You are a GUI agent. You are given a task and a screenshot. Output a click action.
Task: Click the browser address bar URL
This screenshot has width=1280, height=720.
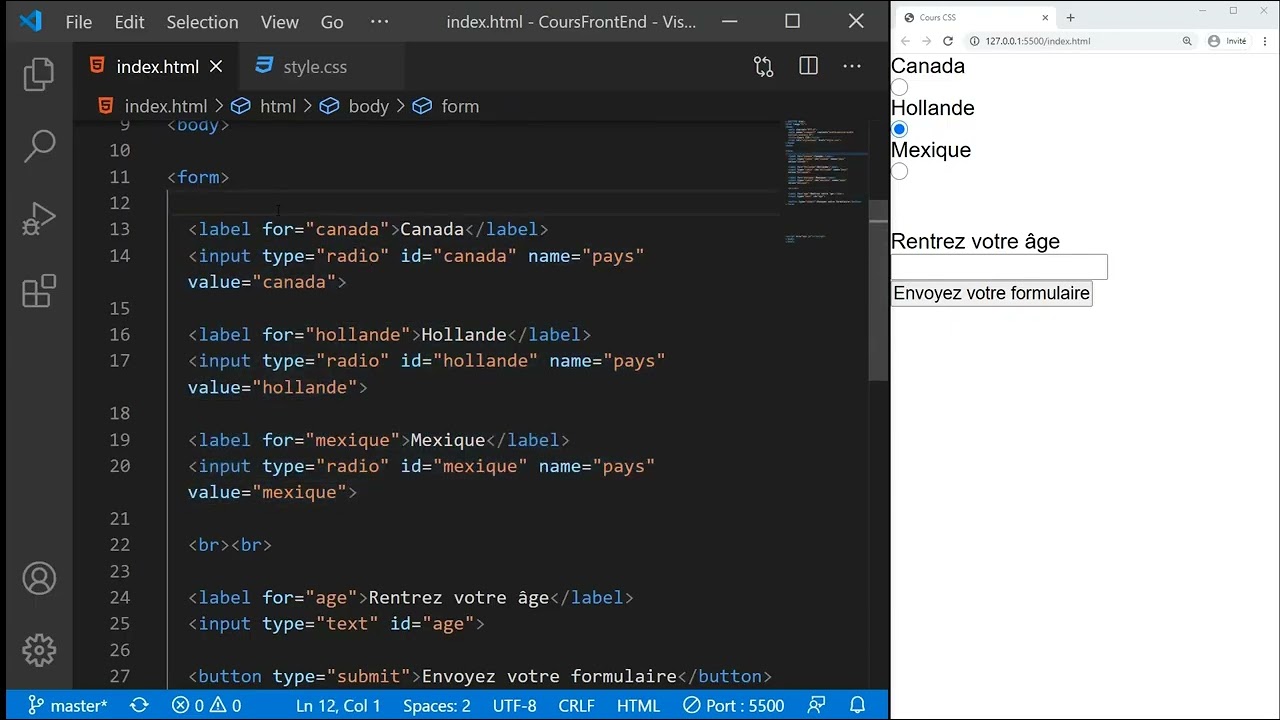[x=1038, y=41]
